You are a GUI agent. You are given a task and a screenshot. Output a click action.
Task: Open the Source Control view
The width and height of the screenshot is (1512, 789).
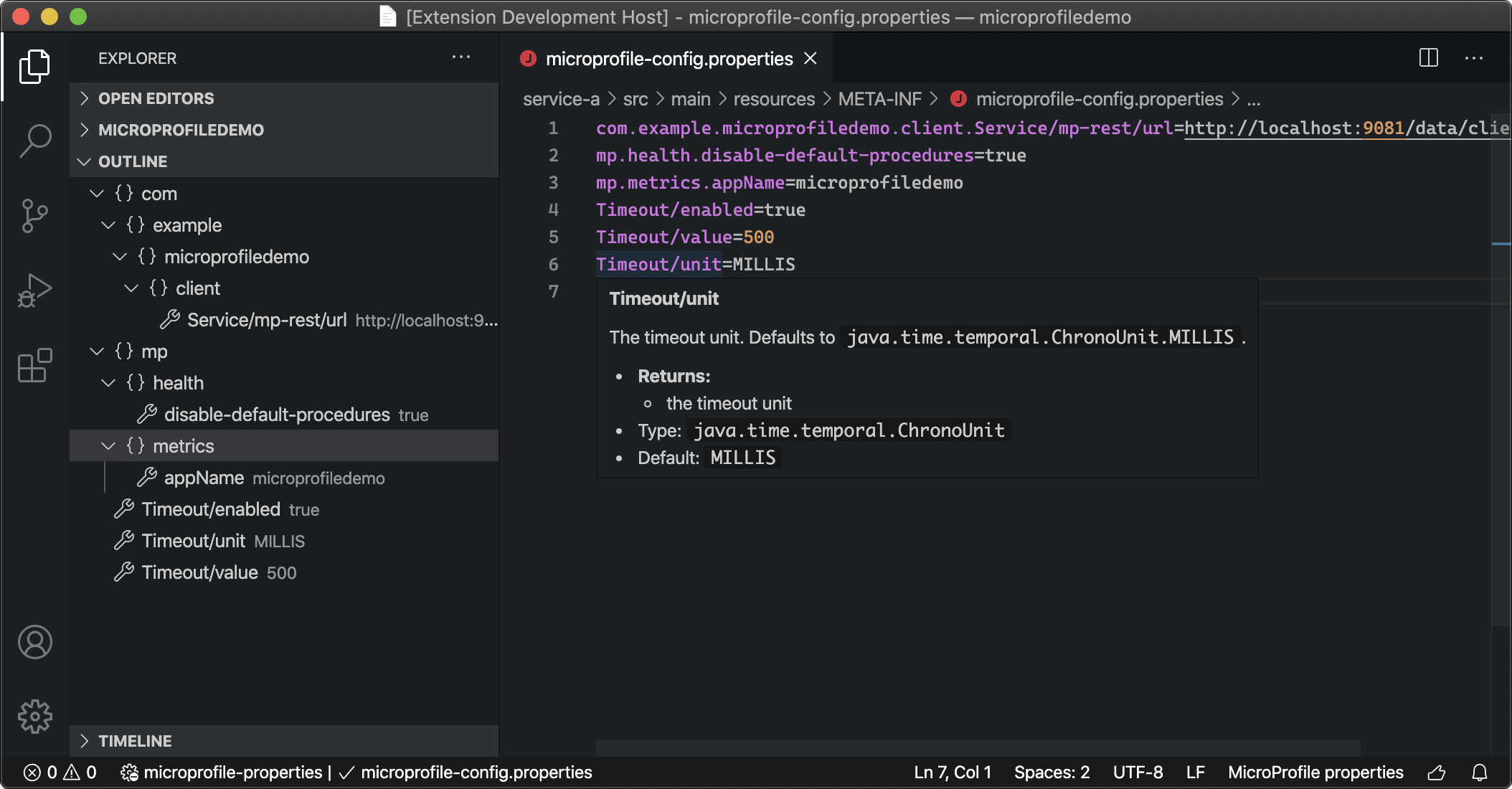point(34,215)
